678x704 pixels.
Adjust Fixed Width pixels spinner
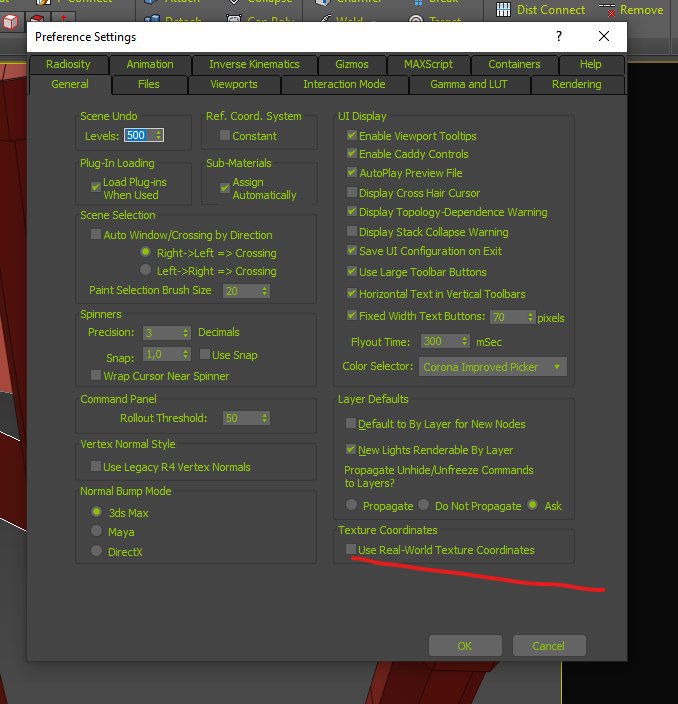coord(531,317)
